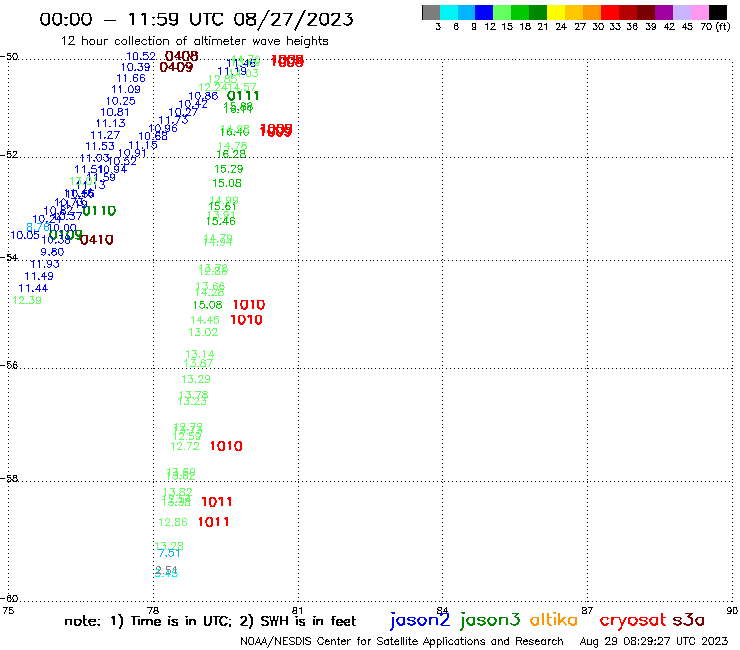Screen dimensions: 740x650
Task: Click the blue wave height 11.93
Action: click(45, 264)
